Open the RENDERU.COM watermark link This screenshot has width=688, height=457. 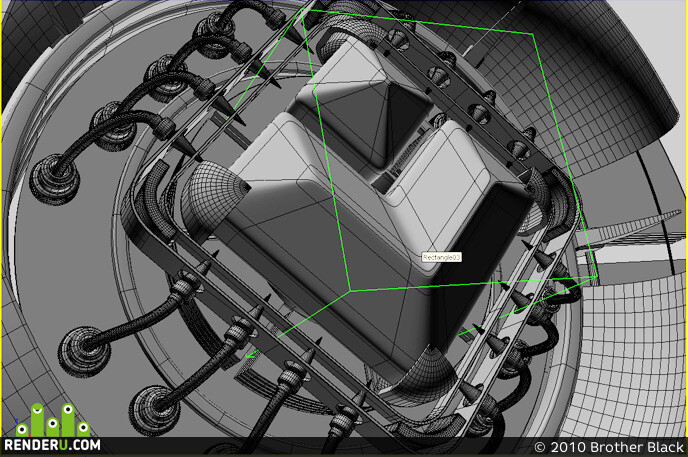(52, 445)
